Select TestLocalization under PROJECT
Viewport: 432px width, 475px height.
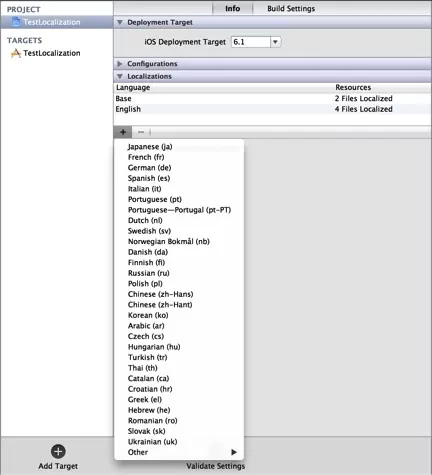[x=57, y=22]
